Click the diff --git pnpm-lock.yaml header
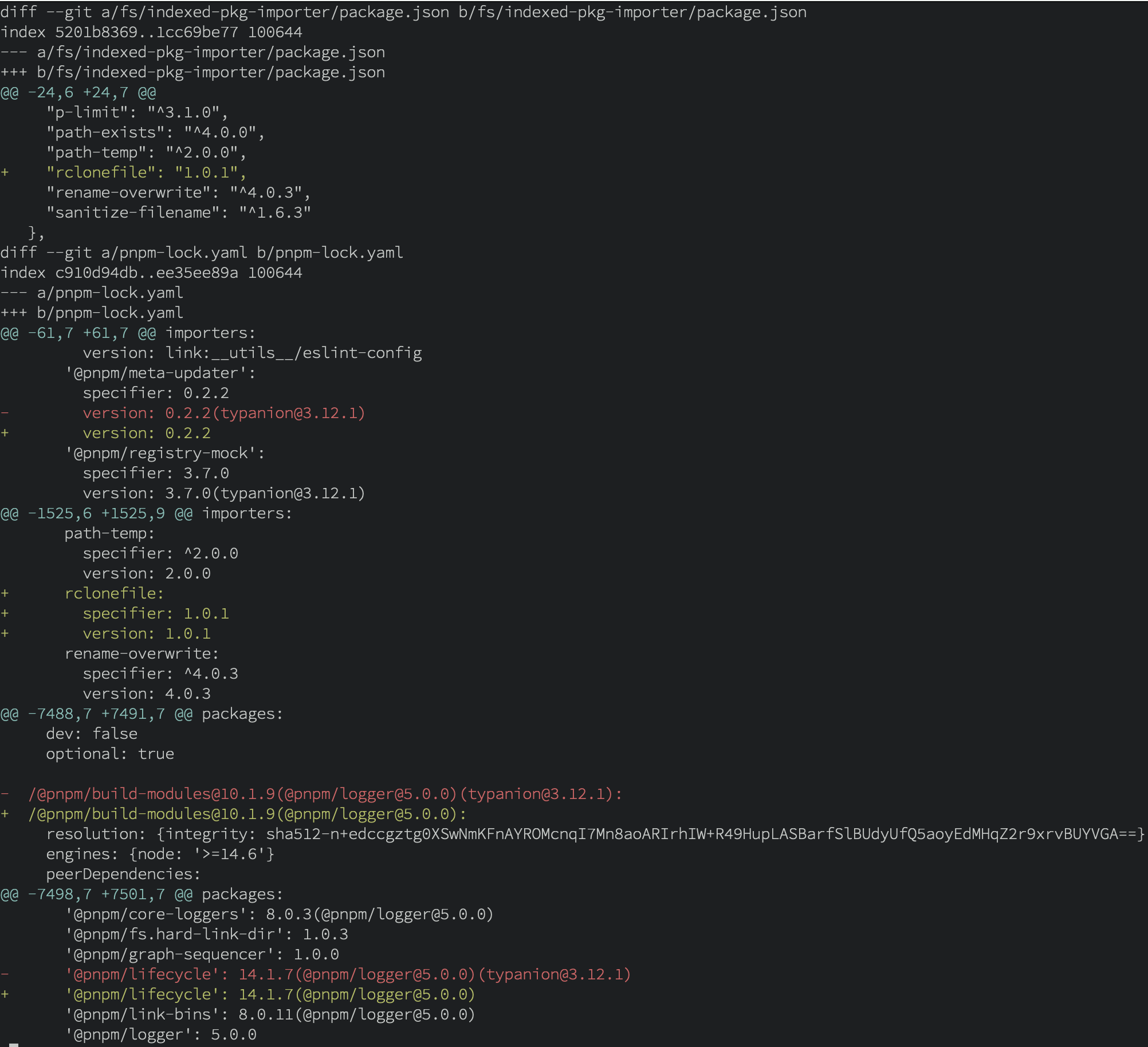This screenshot has height=1047, width=1148. click(202, 253)
